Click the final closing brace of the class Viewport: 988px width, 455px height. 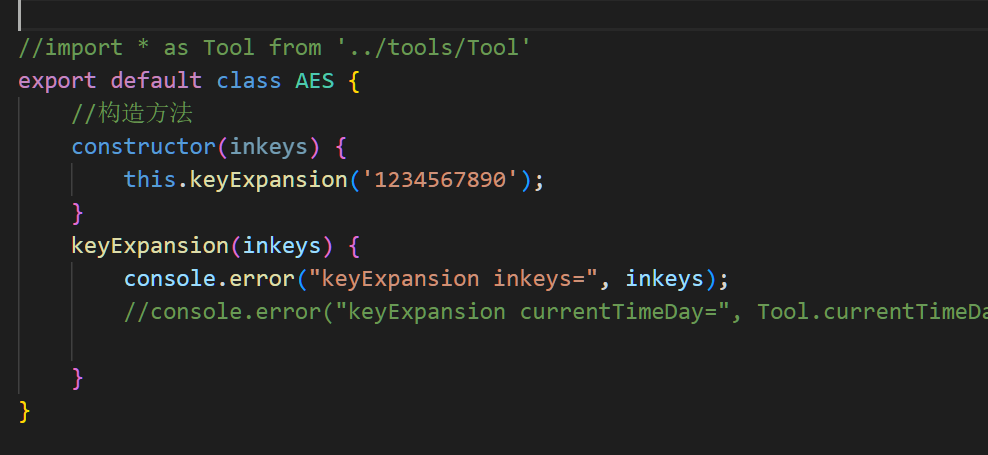coord(25,410)
